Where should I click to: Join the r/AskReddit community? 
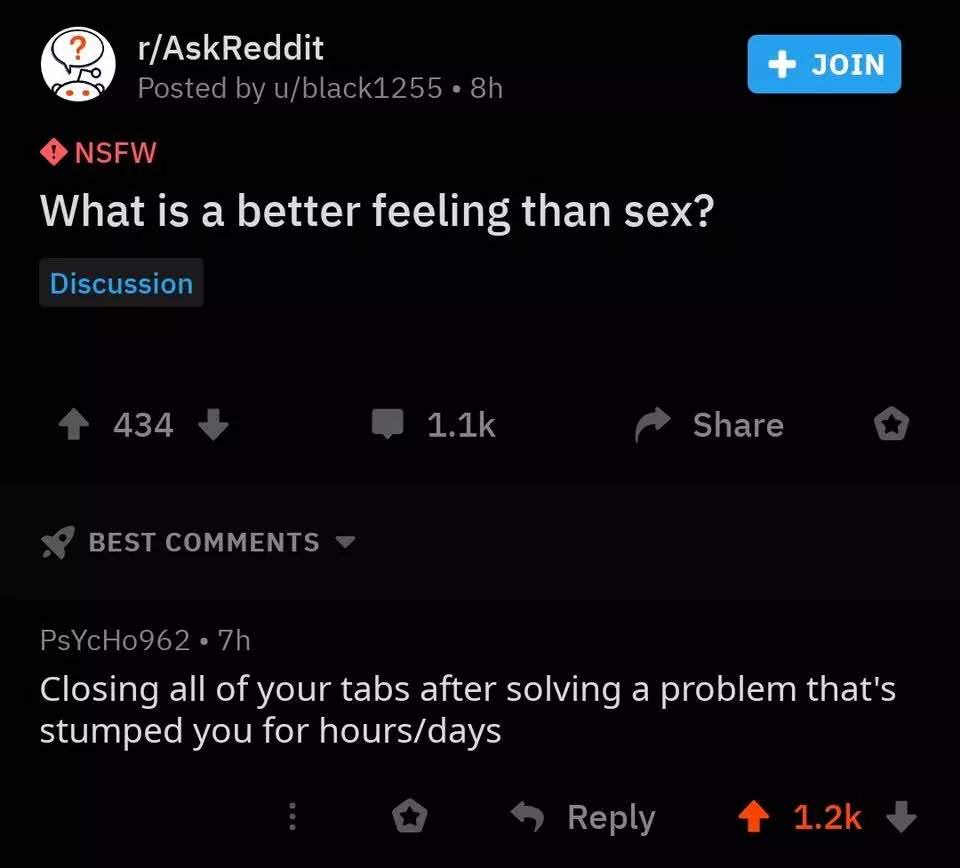(x=824, y=65)
